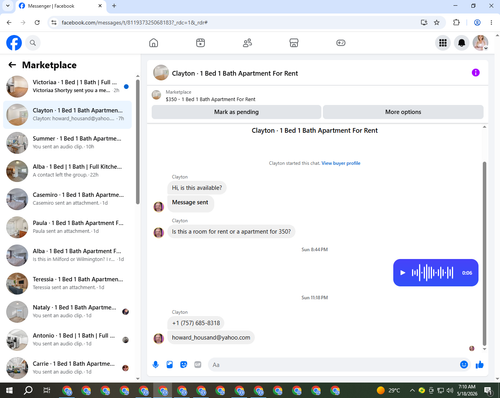Screen dimensions: 500x398
Task: Open Windows taskbar search
Action: [x=28, y=390]
